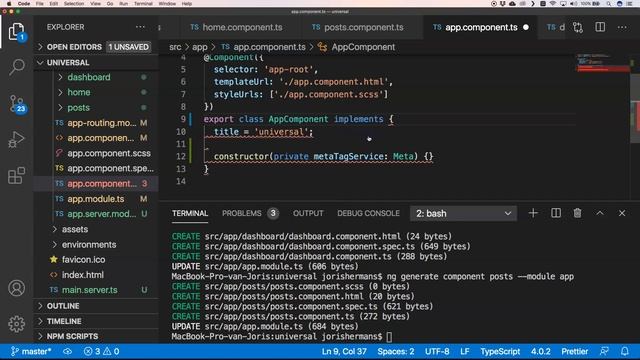Change end of line LF setting
This screenshot has width=640, height=360.
point(464,351)
